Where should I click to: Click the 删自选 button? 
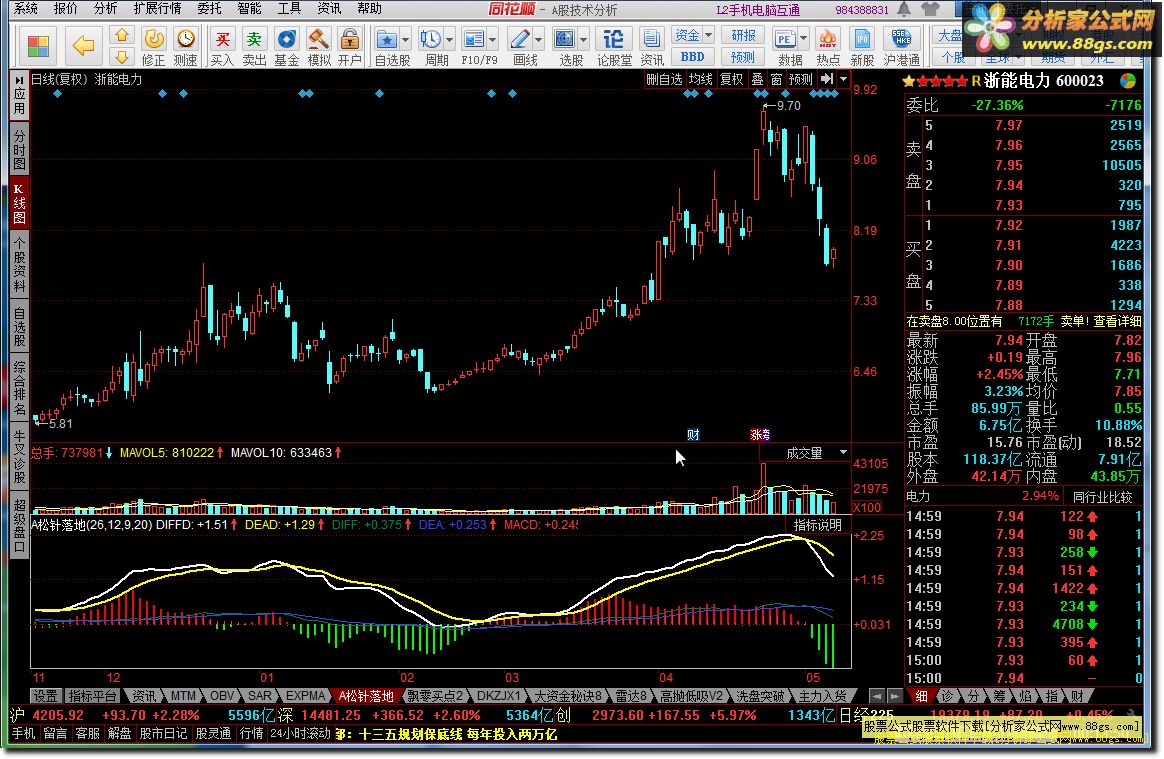pyautogui.click(x=664, y=79)
